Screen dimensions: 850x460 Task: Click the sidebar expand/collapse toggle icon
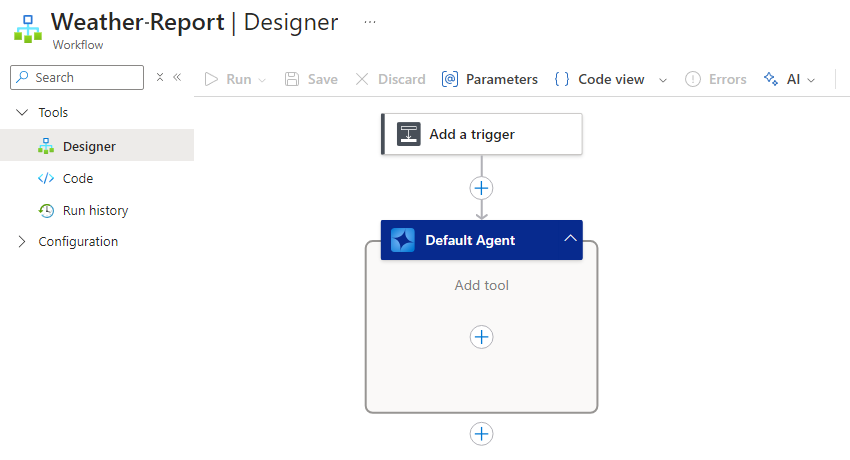coord(160,77)
